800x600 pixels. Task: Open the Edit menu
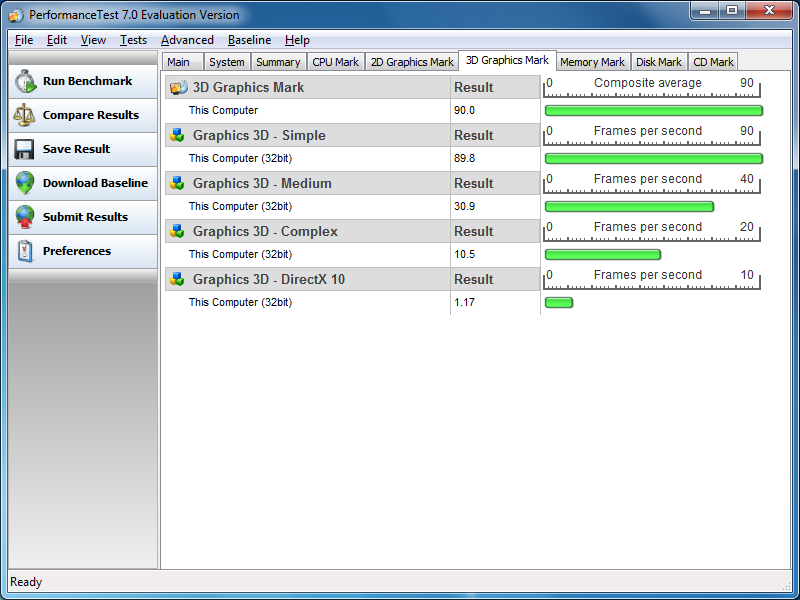[57, 40]
